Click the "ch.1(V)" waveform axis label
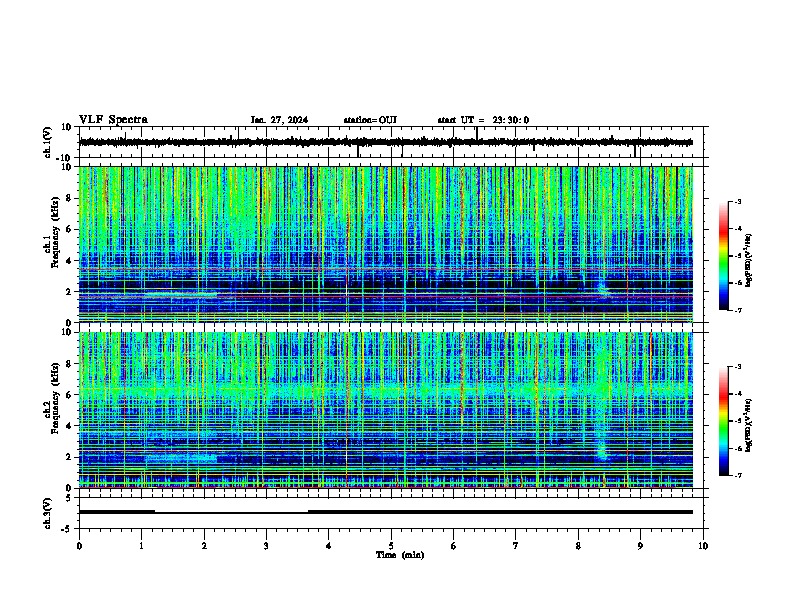Screen dimensions: 792x612 pyautogui.click(x=48, y=142)
